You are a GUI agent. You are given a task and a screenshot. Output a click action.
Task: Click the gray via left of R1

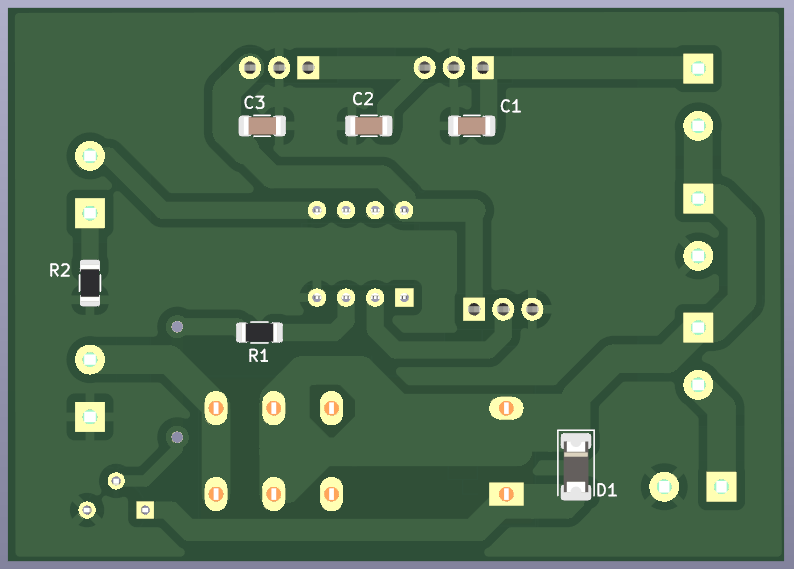[x=177, y=326]
